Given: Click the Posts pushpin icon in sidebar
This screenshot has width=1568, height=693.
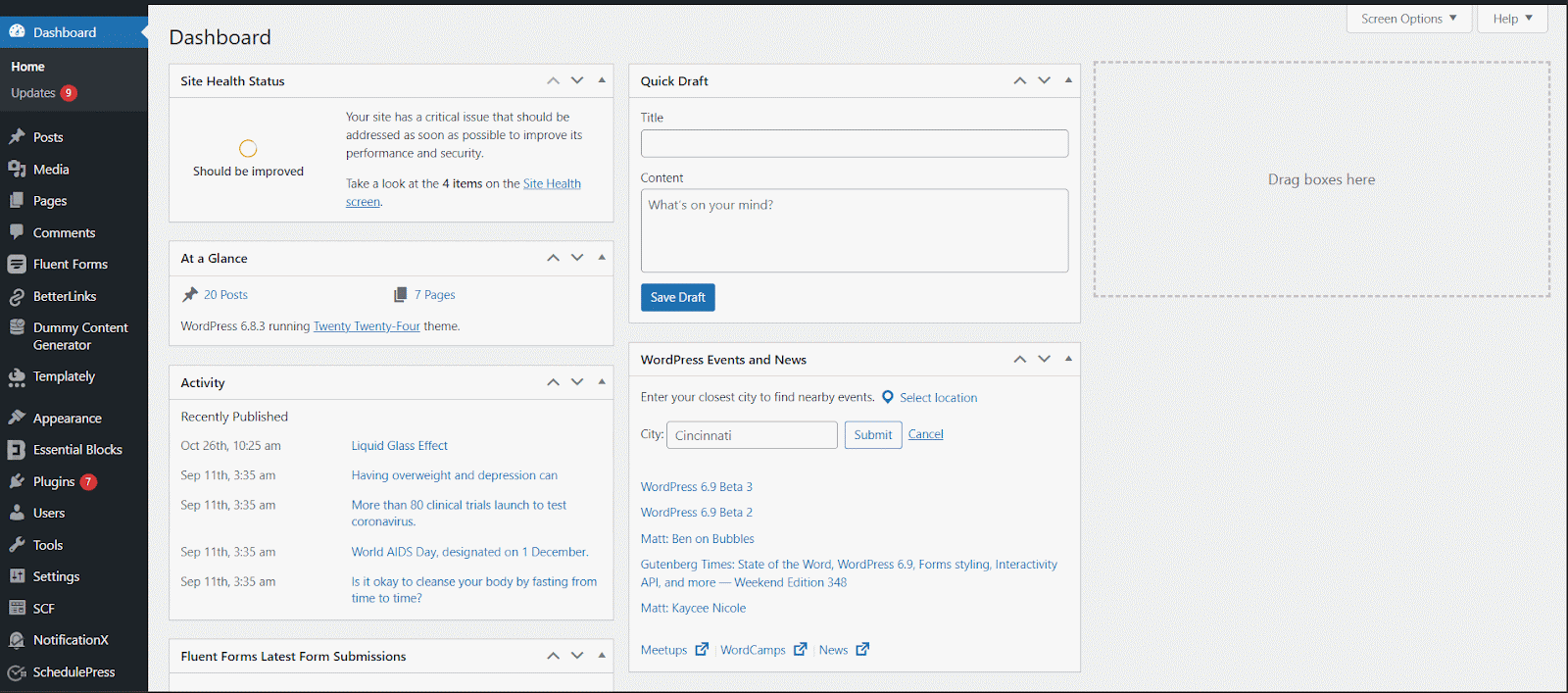Looking at the screenshot, I should (x=17, y=137).
